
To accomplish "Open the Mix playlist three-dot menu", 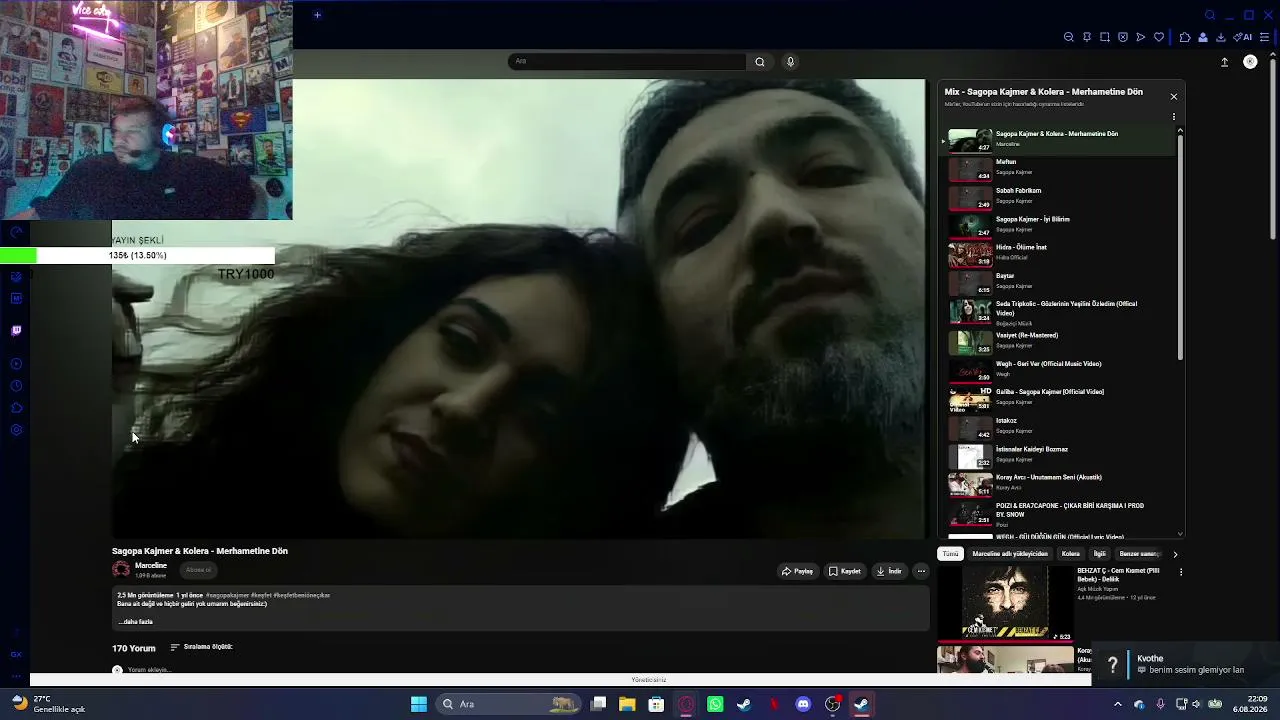I will click(x=1174, y=117).
